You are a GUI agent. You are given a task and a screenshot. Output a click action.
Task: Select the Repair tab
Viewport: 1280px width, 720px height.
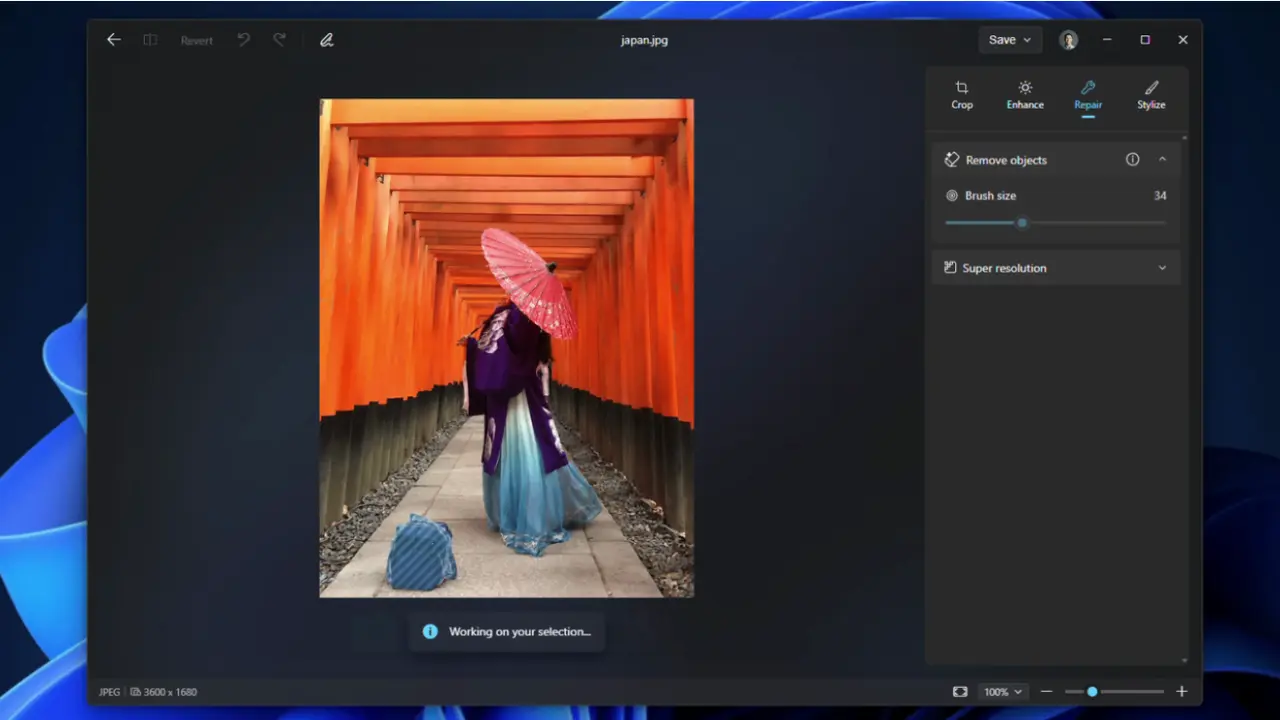pyautogui.click(x=1088, y=95)
